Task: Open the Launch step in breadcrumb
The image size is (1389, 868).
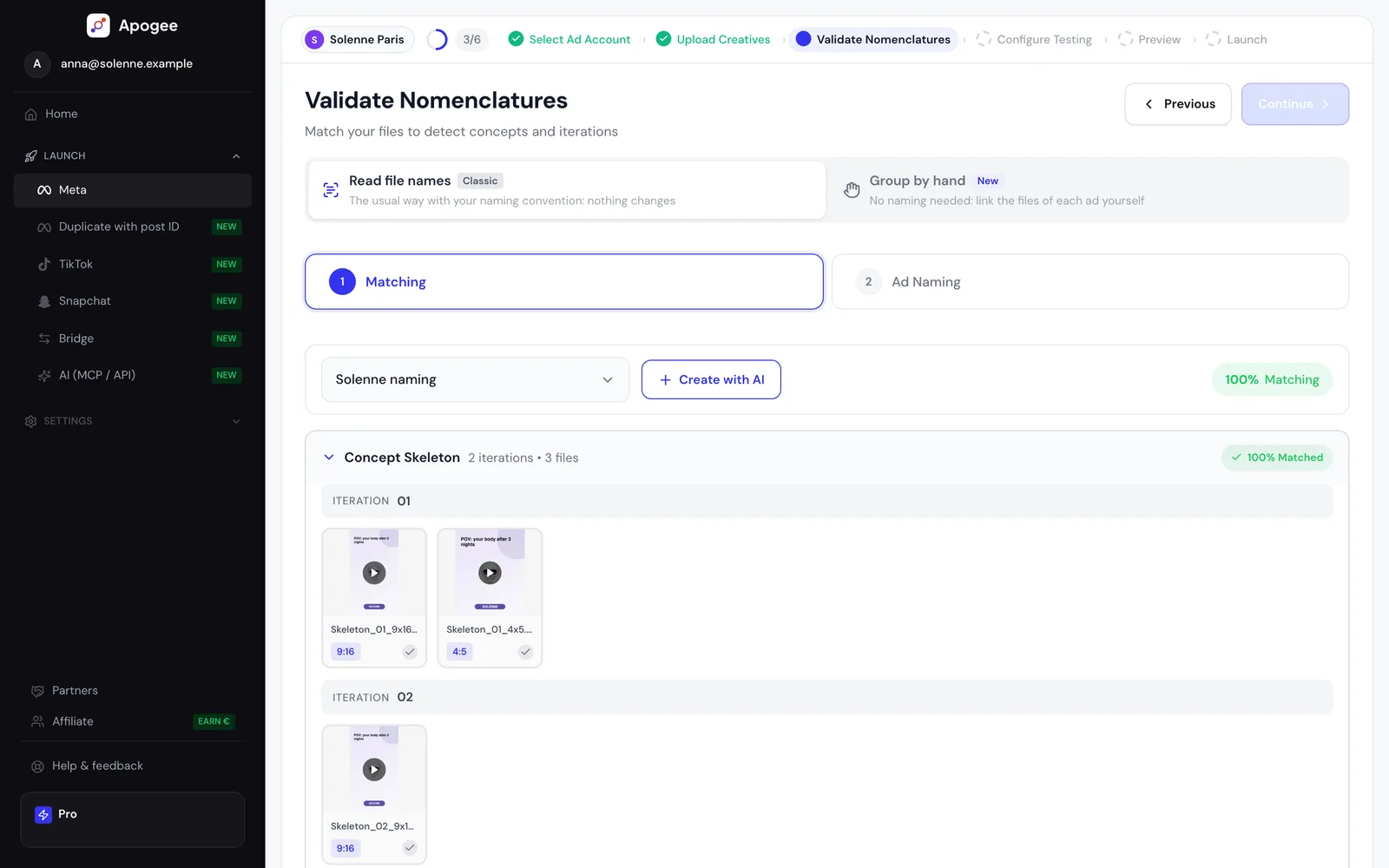Action: click(1236, 39)
